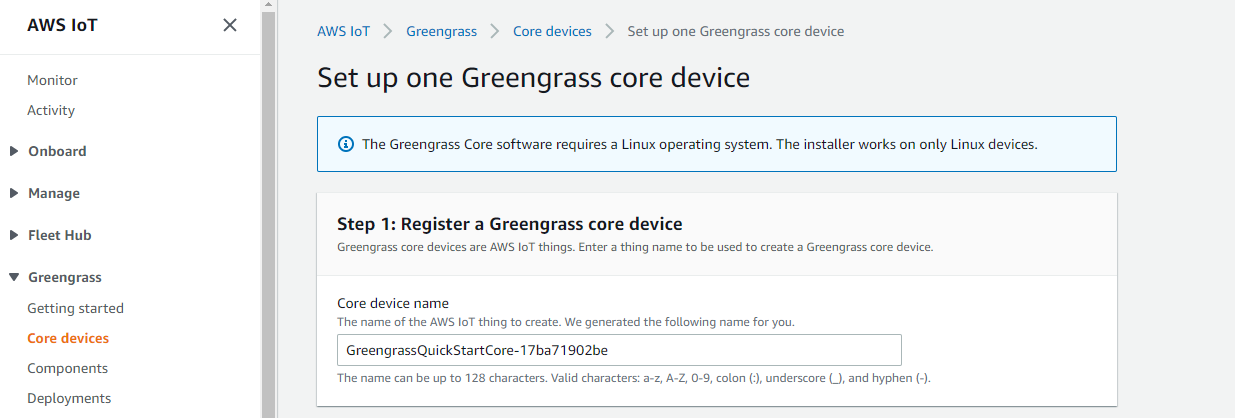Click the Onboard section label
The width and height of the screenshot is (1235, 418).
[x=57, y=151]
